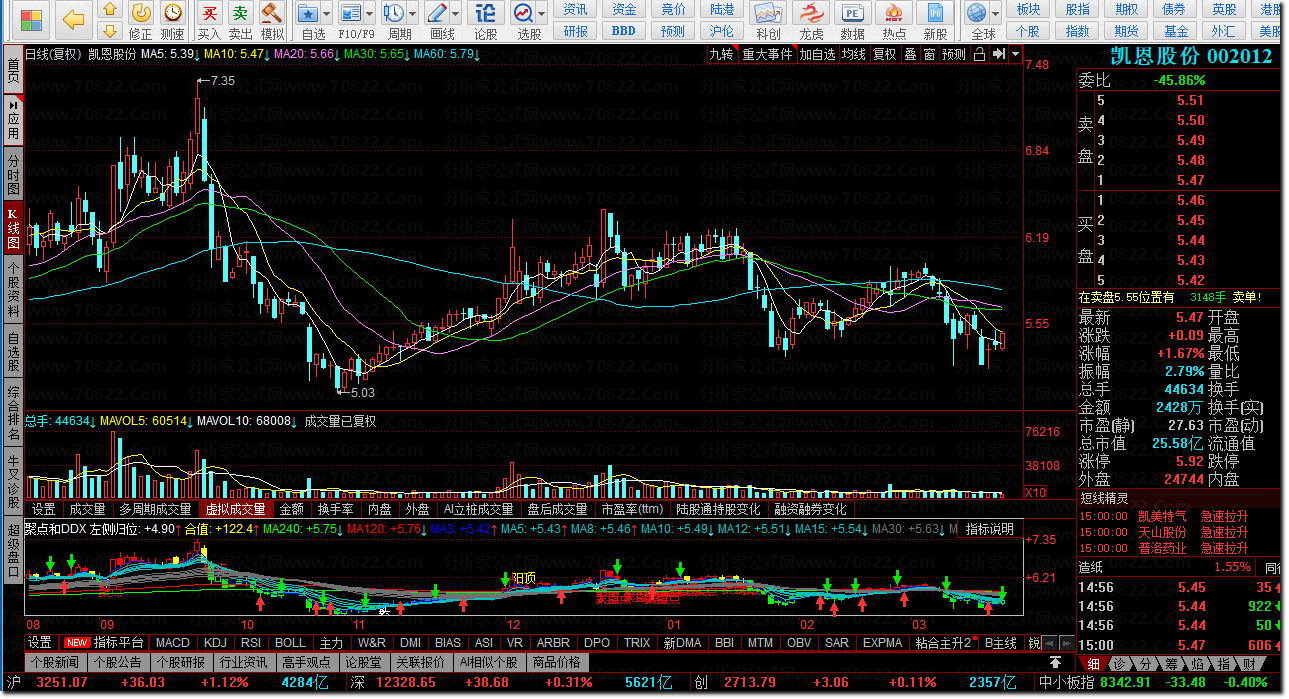This screenshot has width=1289, height=699.
Task: Toggle the 均线 moving average display
Action: pyautogui.click(x=853, y=54)
